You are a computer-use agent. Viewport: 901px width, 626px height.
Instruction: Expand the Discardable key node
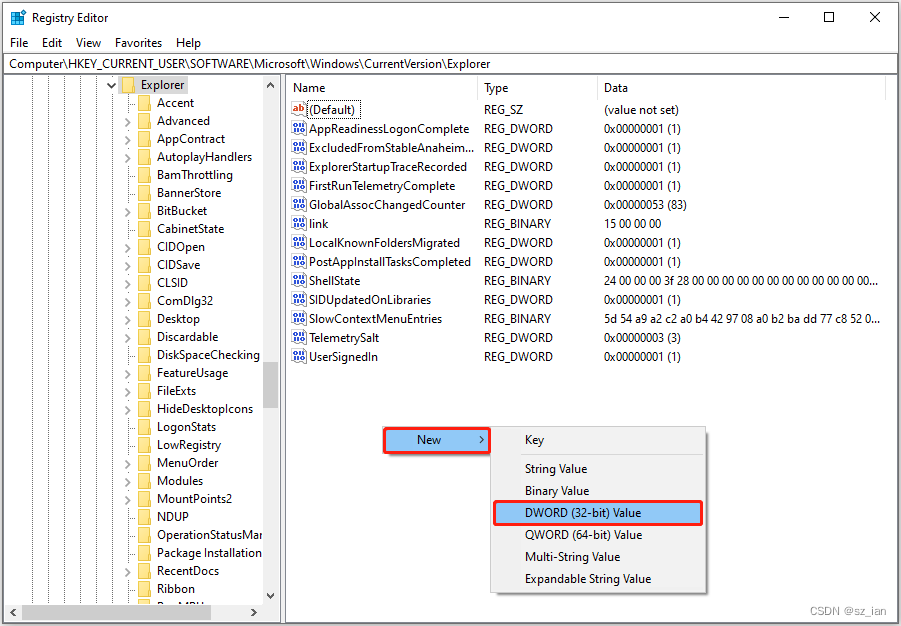[x=128, y=337]
